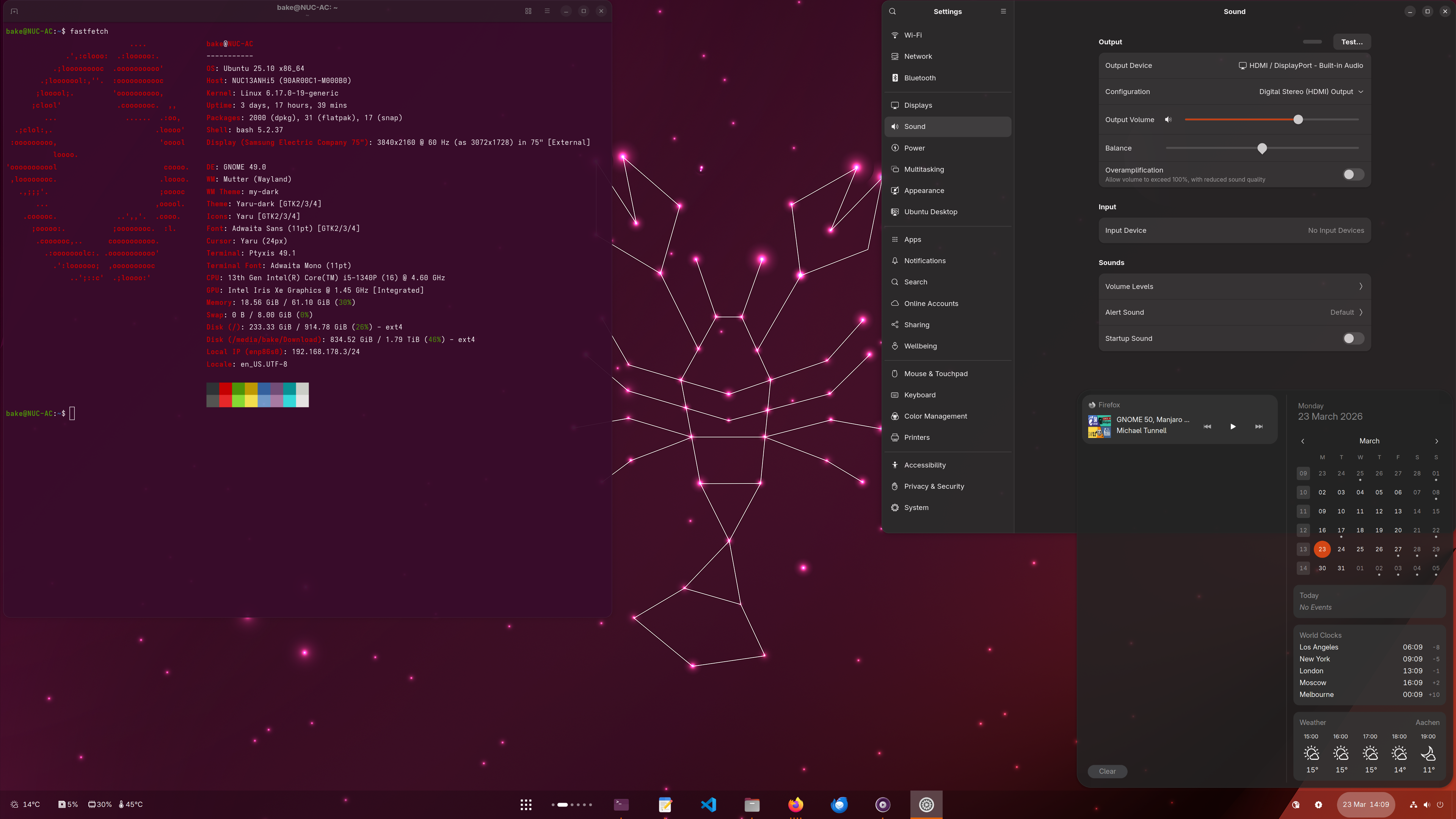Open the terminal window menu
The height and width of the screenshot is (819, 1456).
(546, 11)
